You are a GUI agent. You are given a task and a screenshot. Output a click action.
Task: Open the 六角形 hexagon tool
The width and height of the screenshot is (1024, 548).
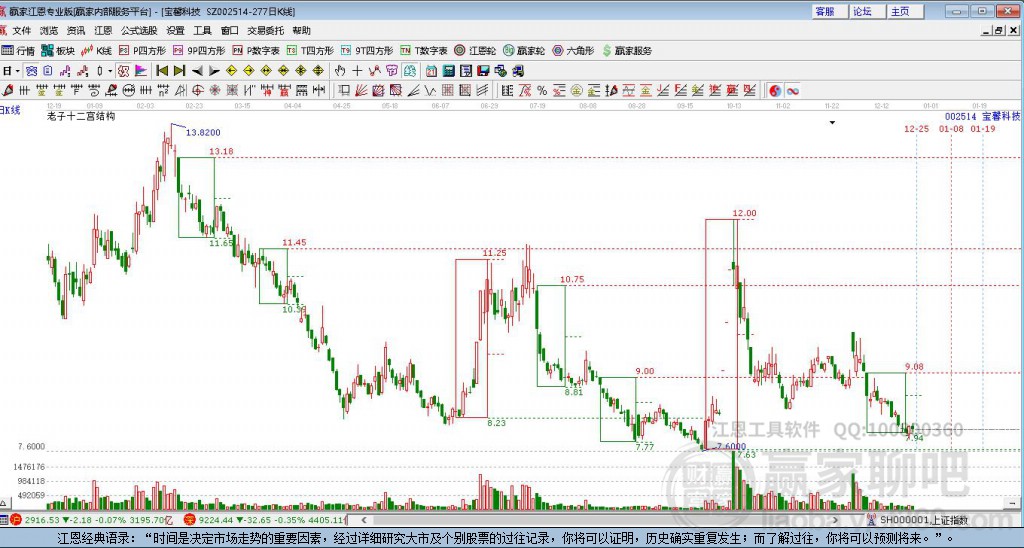(x=573, y=50)
